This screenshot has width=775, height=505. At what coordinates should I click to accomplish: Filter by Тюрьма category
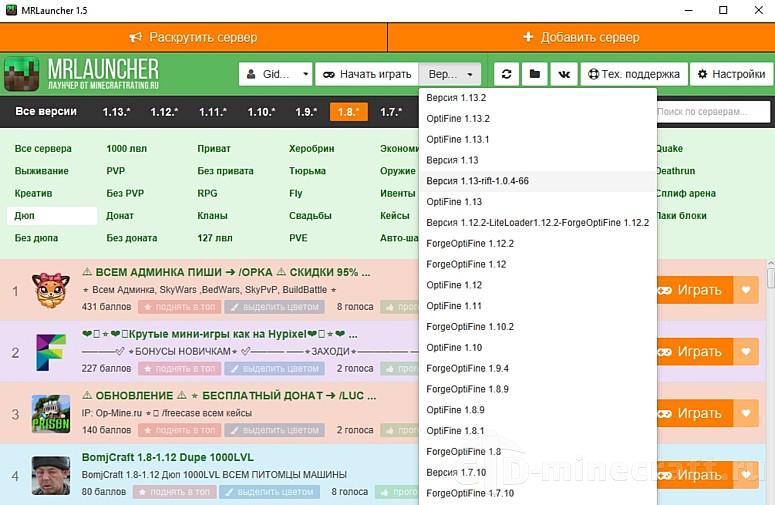307,171
